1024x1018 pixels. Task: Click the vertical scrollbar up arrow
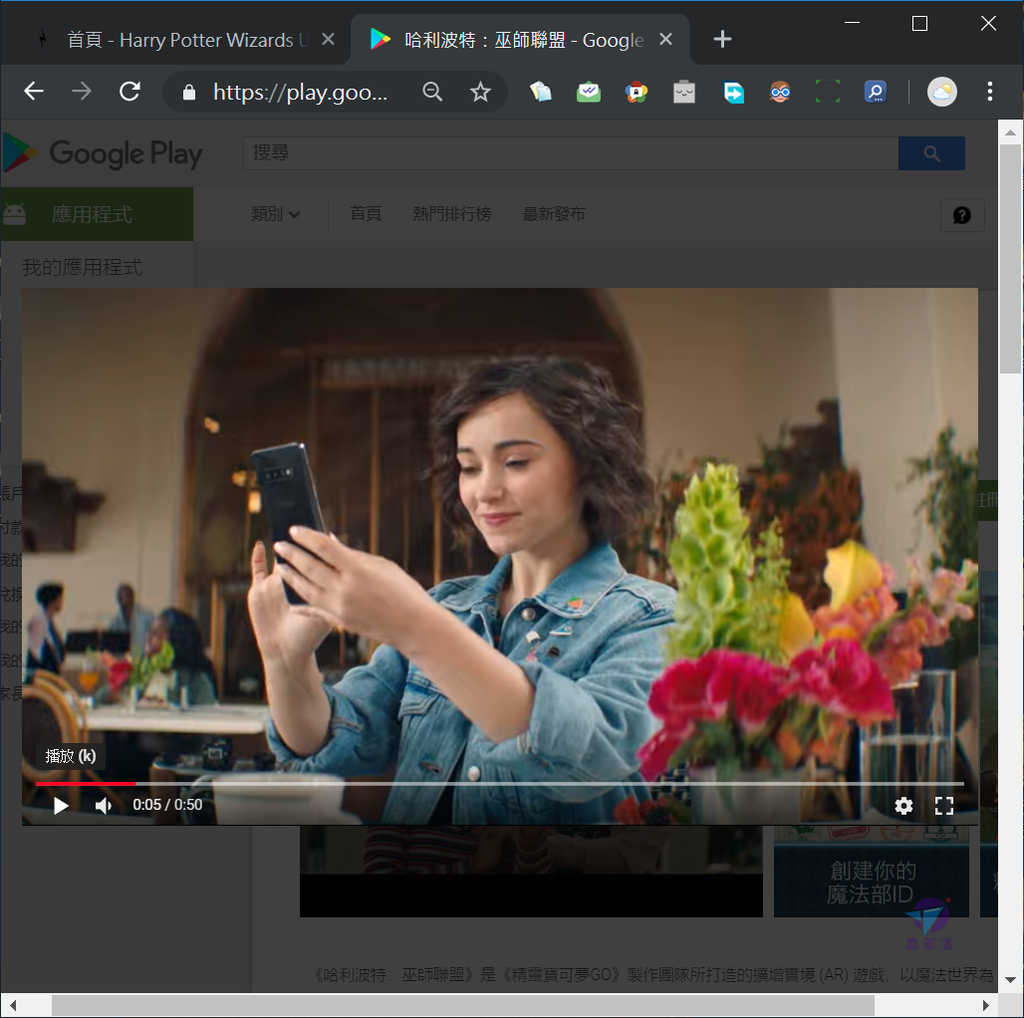[1010, 133]
